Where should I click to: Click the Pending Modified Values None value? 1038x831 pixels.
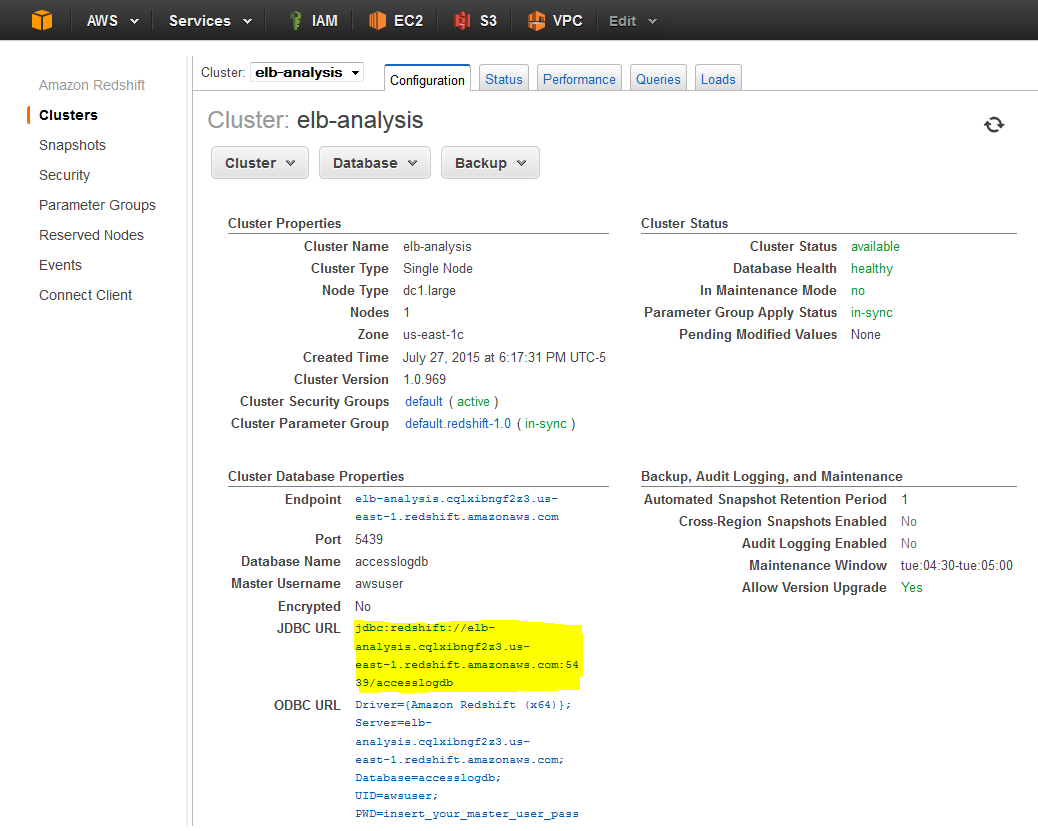[865, 334]
